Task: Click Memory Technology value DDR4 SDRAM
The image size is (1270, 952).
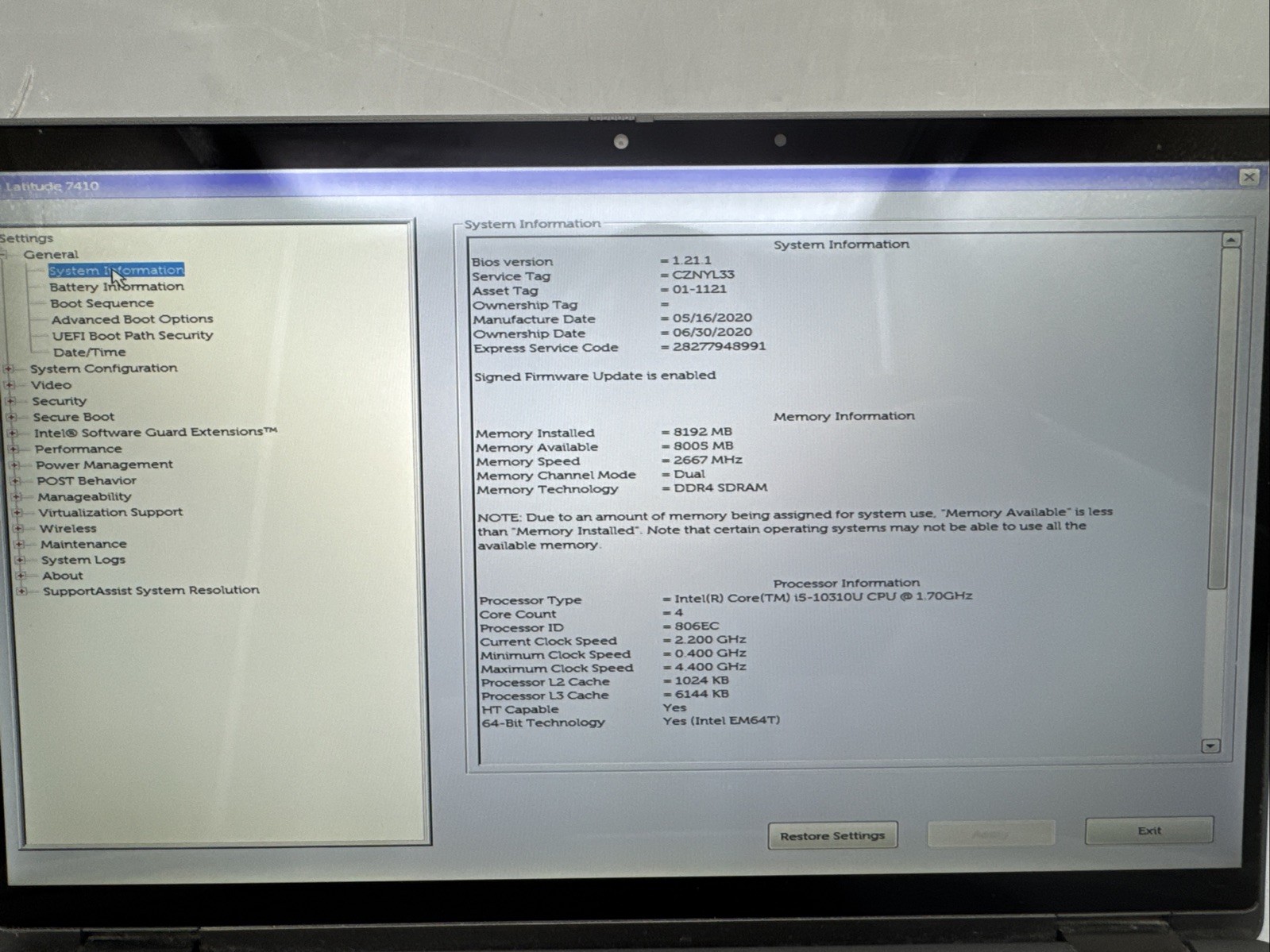Action: click(x=720, y=488)
